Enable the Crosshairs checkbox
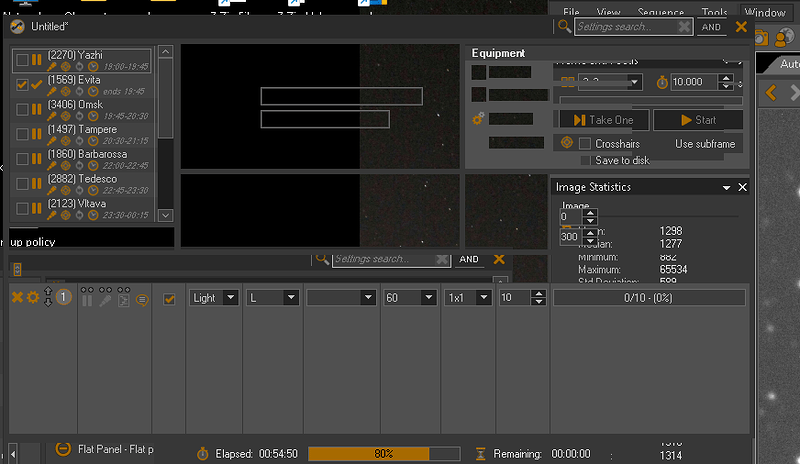 point(585,143)
